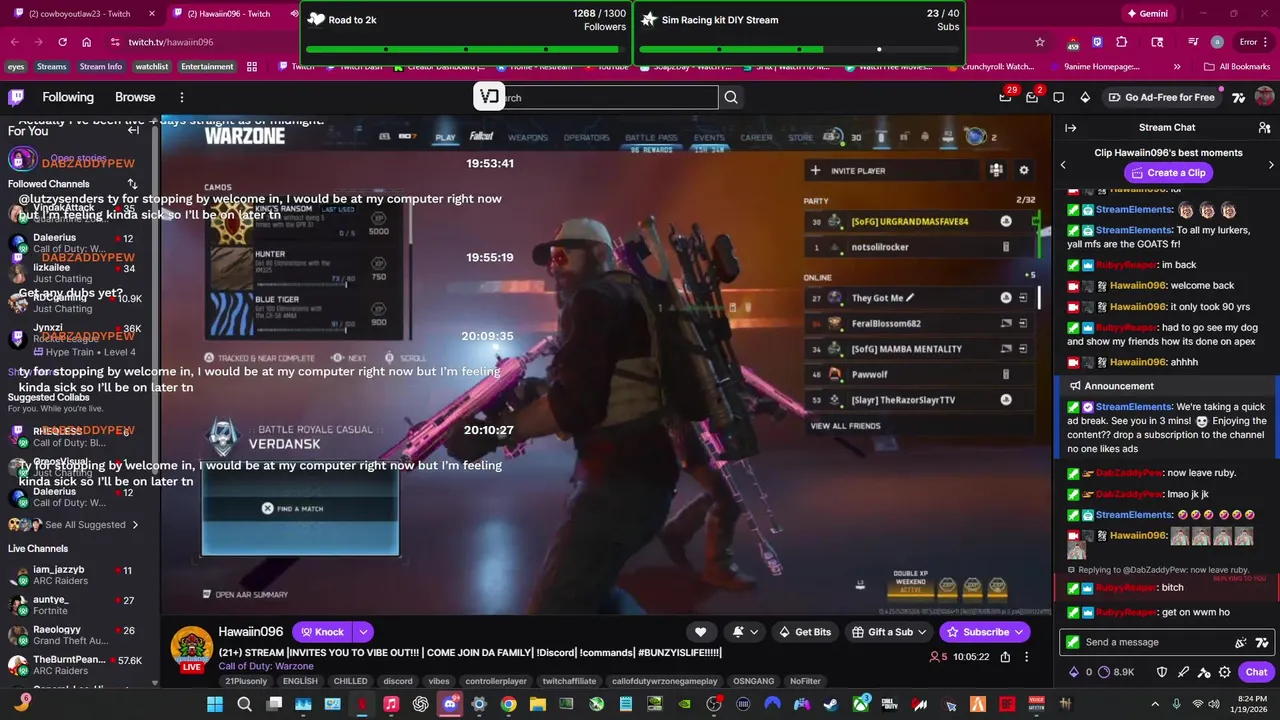Open more navigation options dots
Screen dimensions: 1280x720
pos(182,97)
